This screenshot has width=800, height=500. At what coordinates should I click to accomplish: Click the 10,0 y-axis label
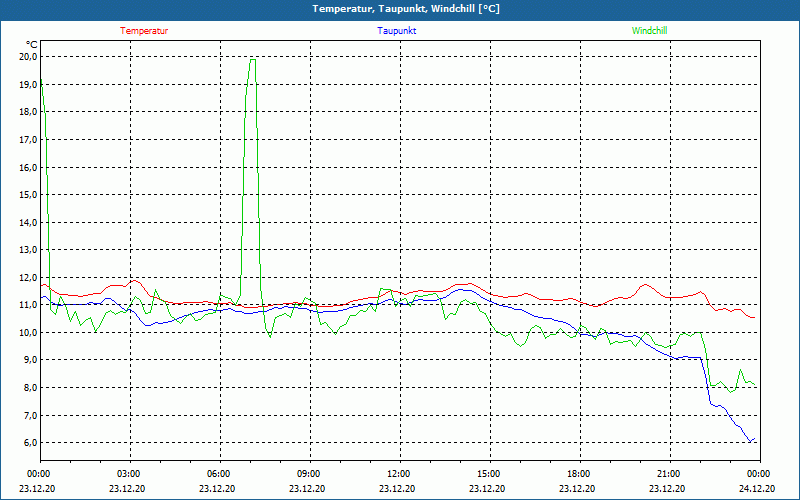pyautogui.click(x=28, y=332)
